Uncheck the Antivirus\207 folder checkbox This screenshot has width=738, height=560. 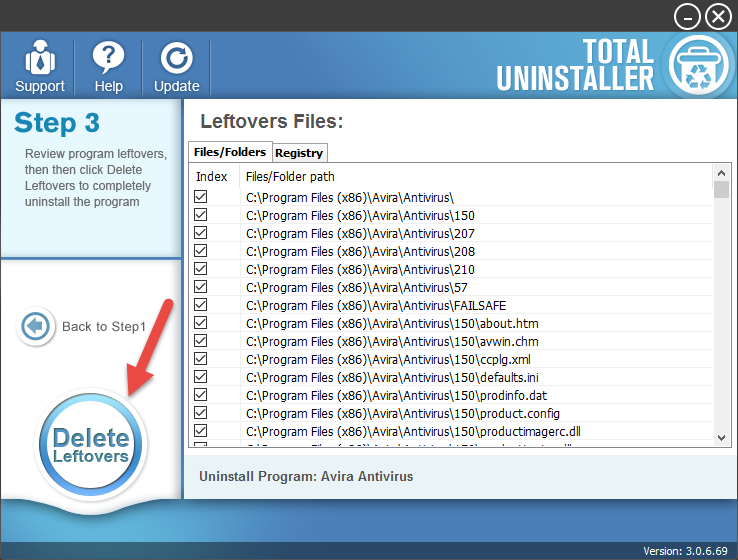coord(201,232)
